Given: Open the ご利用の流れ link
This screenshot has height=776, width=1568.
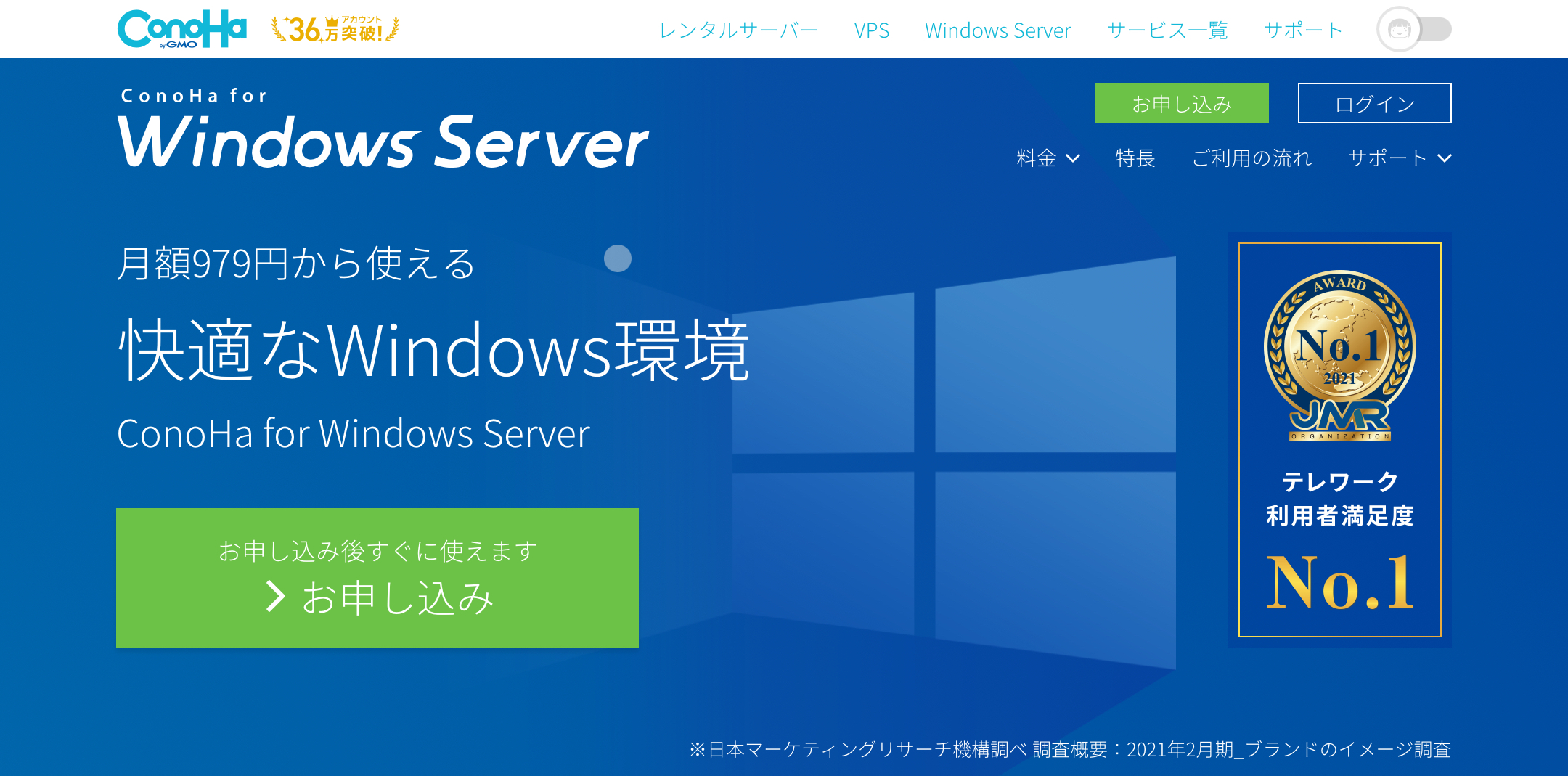Looking at the screenshot, I should click(1251, 158).
